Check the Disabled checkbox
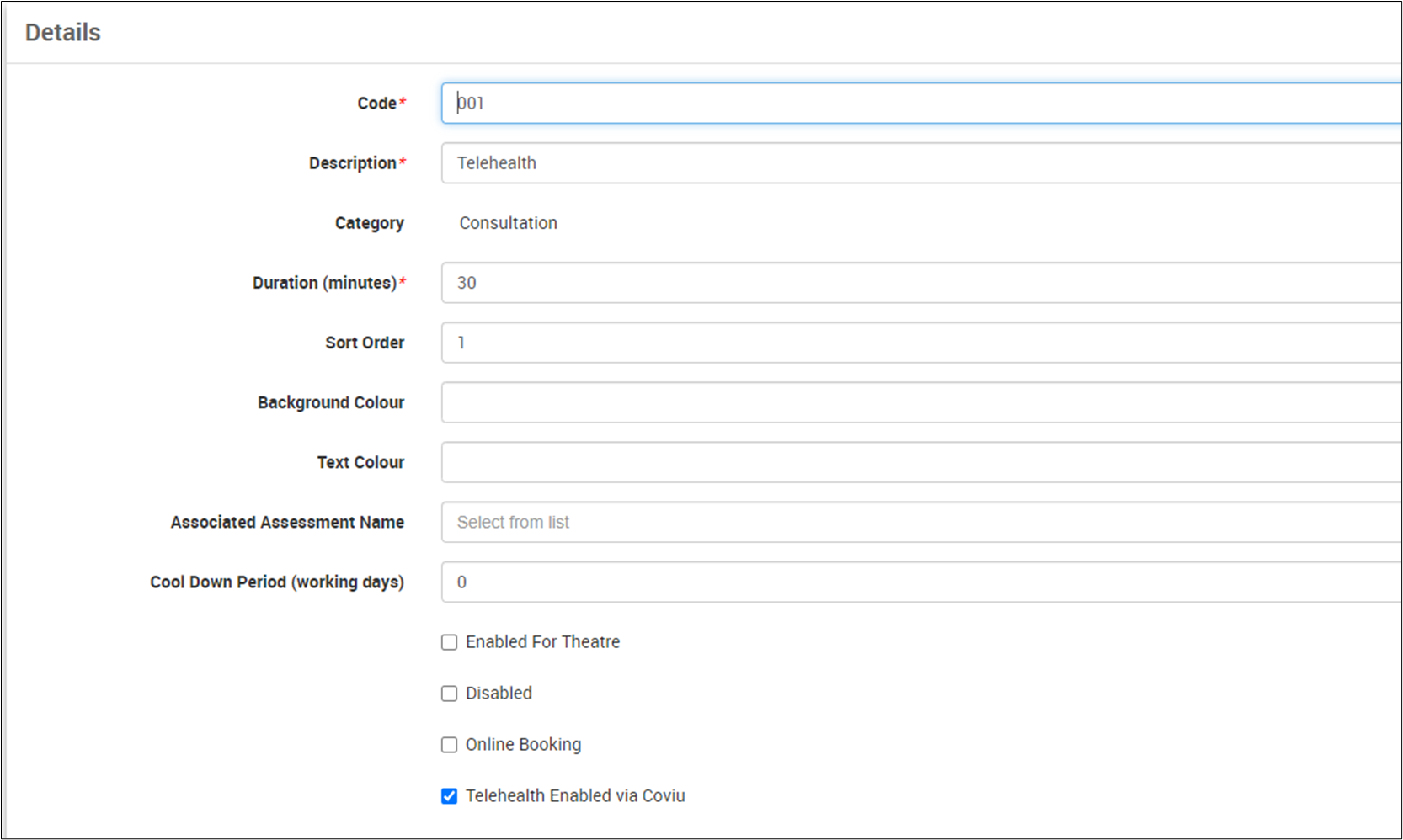 (450, 694)
